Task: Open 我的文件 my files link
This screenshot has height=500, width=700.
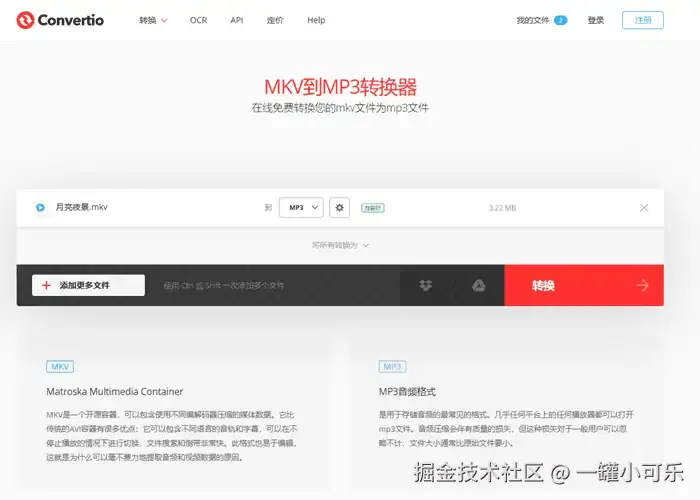Action: click(x=533, y=20)
